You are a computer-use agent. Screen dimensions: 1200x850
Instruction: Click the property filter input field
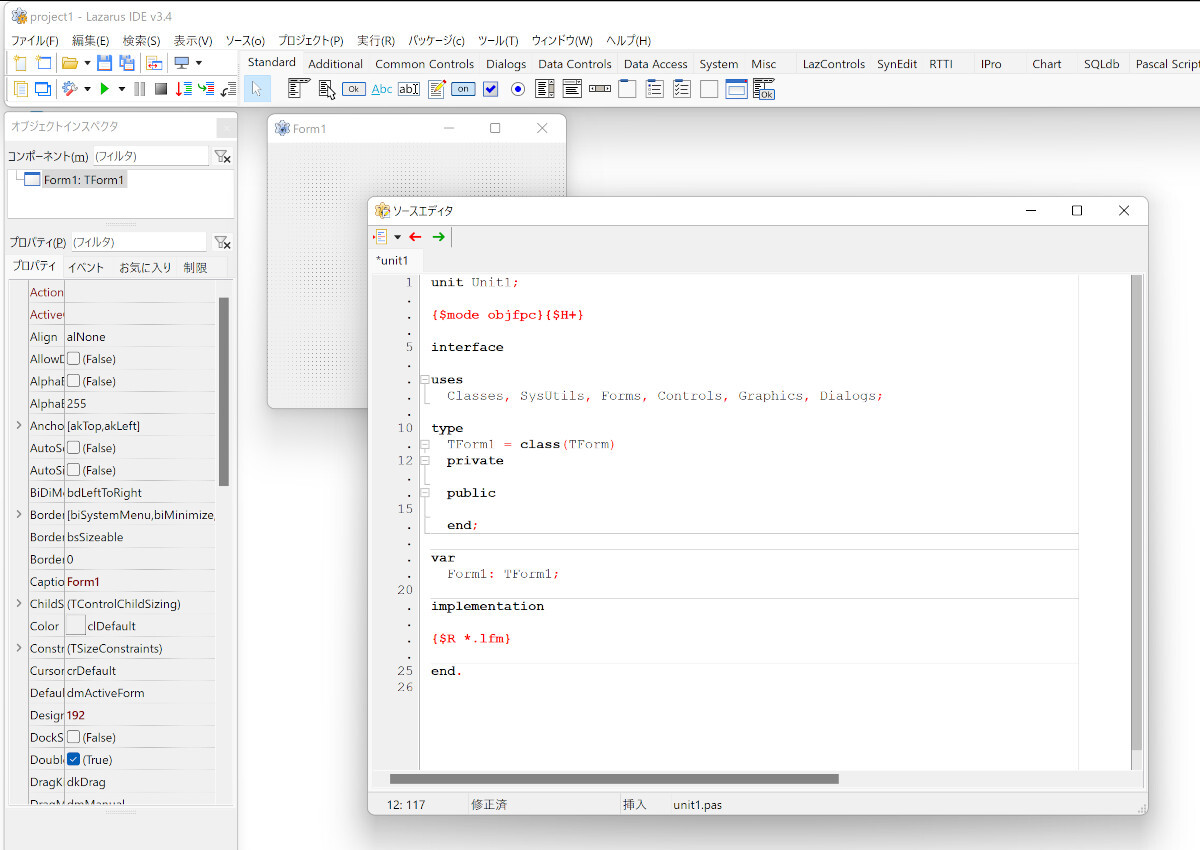click(x=138, y=242)
